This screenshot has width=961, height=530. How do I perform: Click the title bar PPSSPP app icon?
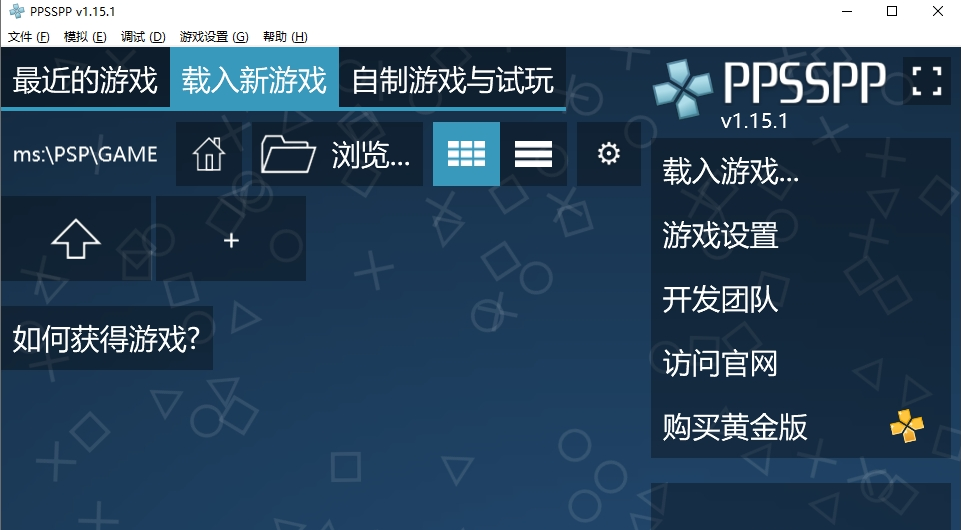[x=17, y=12]
